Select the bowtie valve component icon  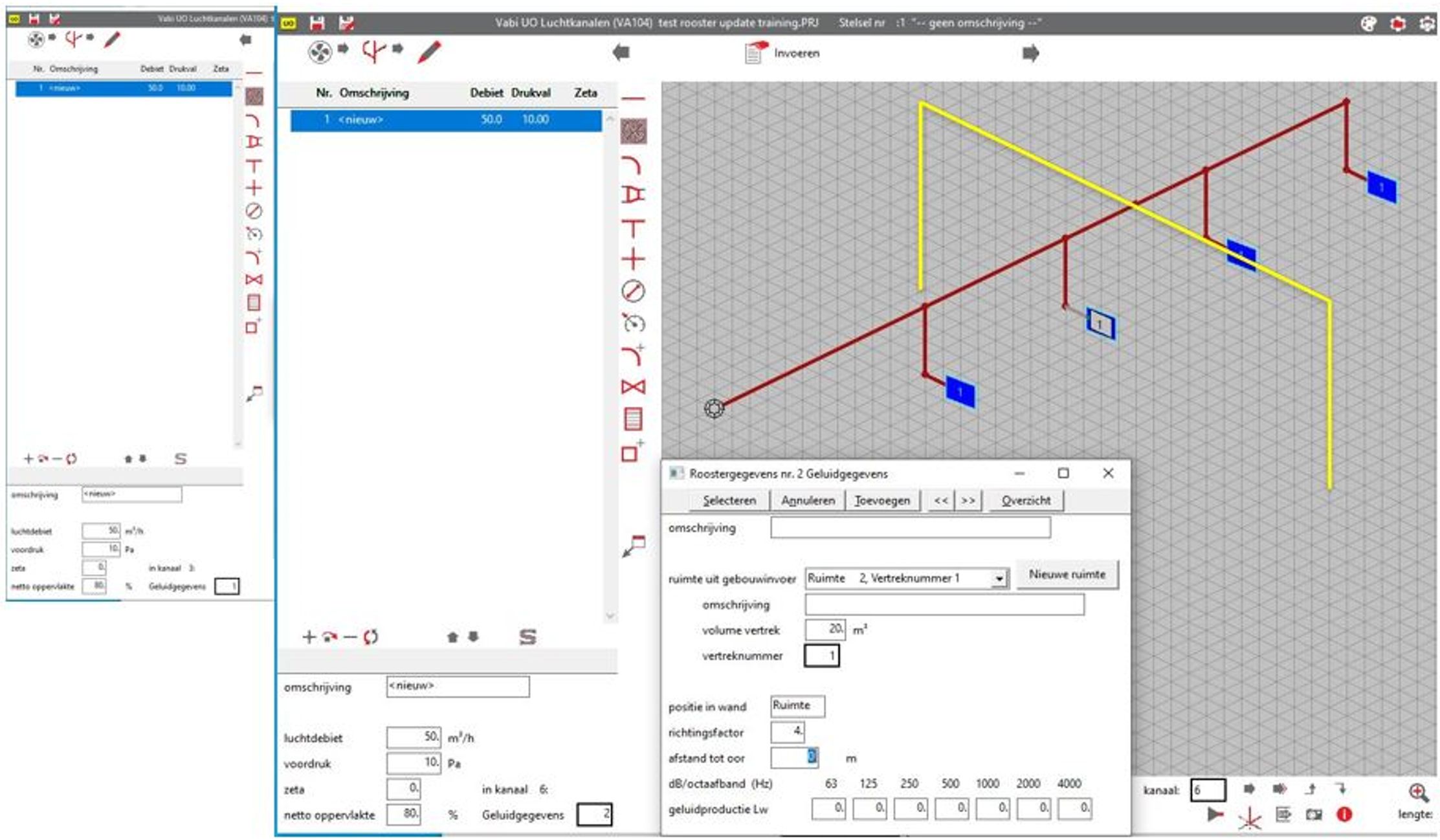[633, 387]
